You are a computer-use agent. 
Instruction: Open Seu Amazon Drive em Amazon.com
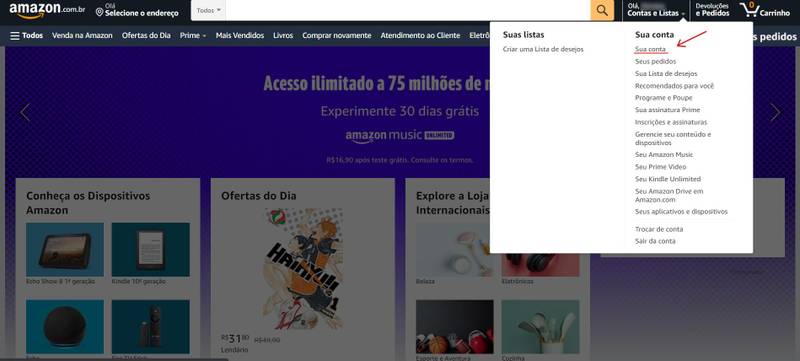click(x=669, y=195)
